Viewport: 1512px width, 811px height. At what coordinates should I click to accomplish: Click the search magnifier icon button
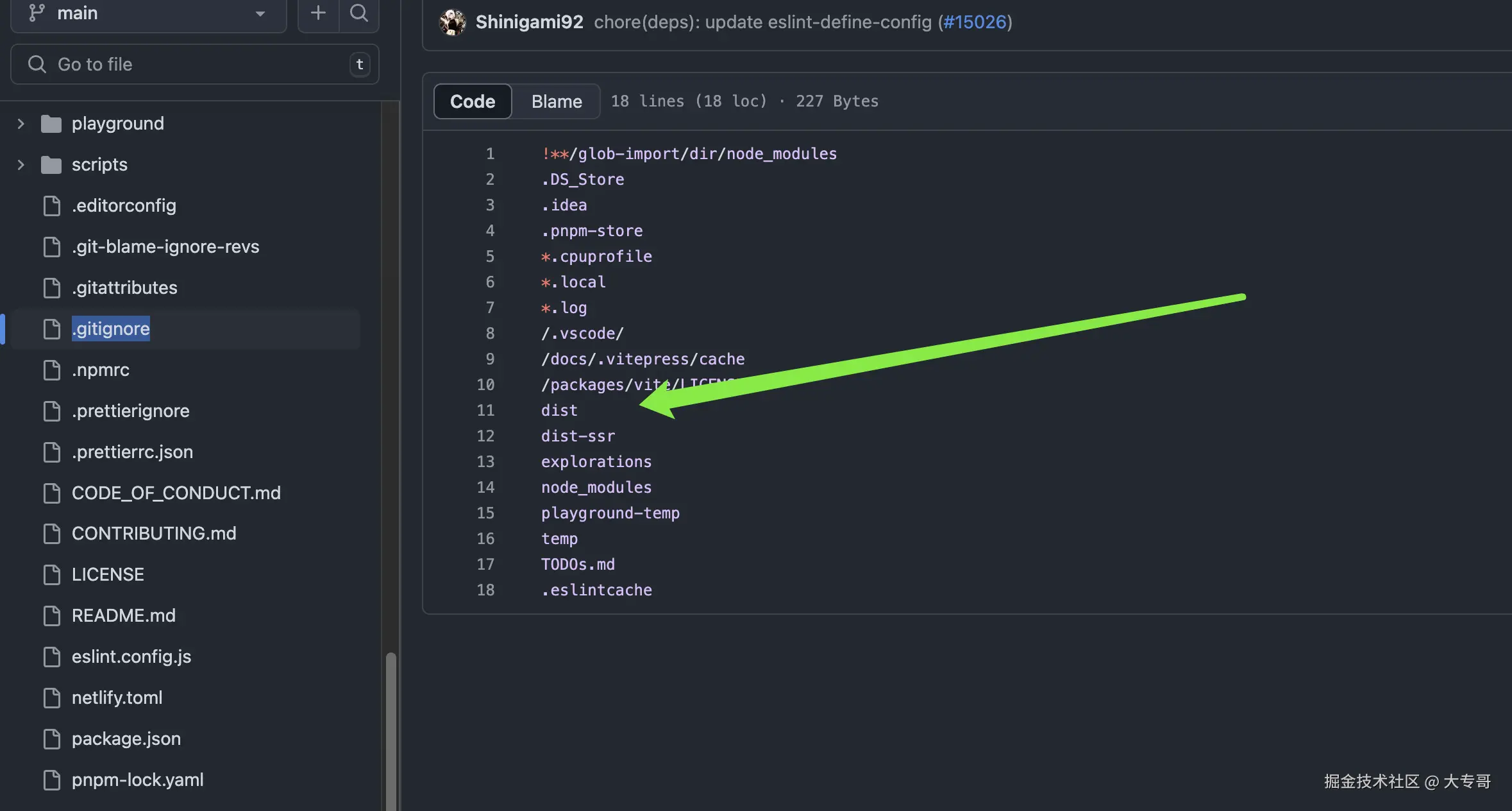[x=359, y=13]
